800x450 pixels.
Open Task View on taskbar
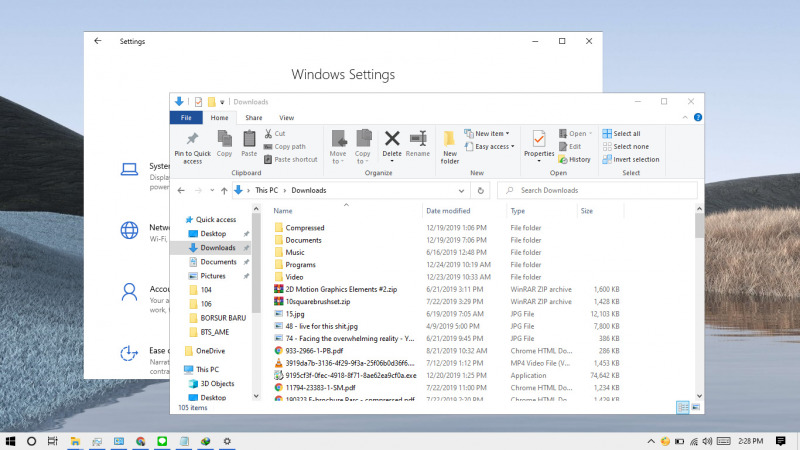point(53,441)
